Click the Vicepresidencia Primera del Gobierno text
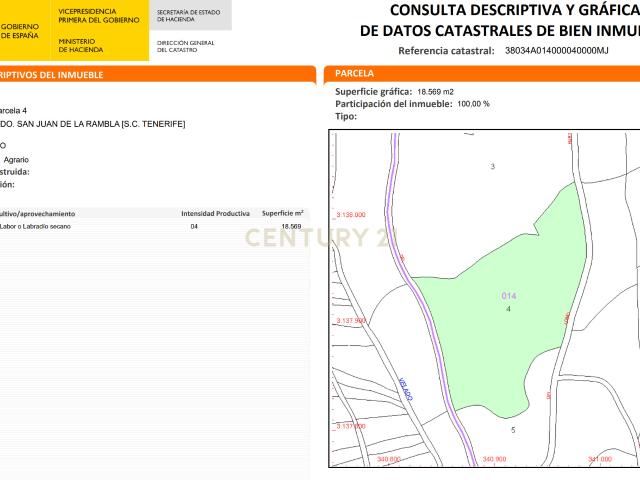 98,14
